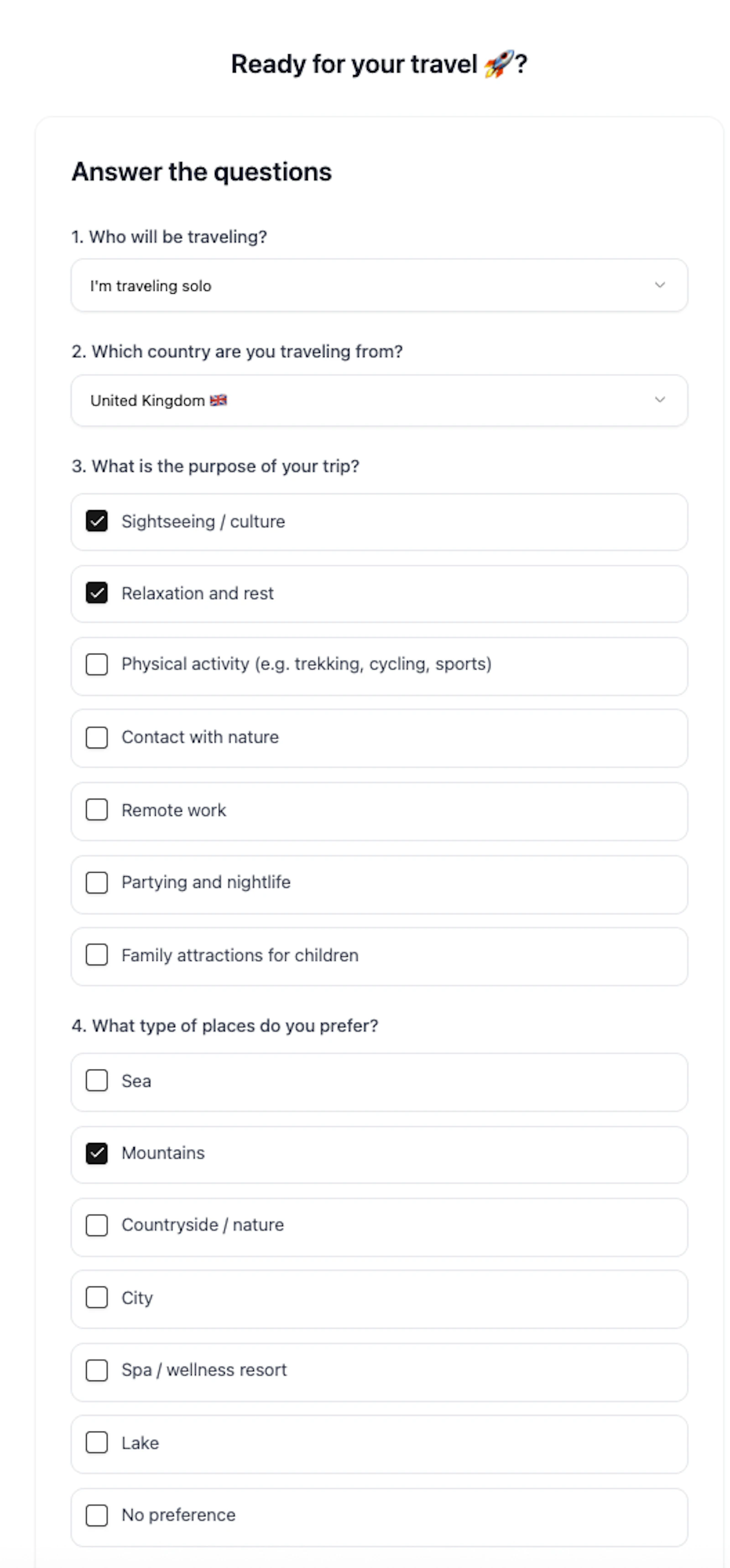Select No preference option
This screenshot has width=730, height=1568.
[97, 1515]
